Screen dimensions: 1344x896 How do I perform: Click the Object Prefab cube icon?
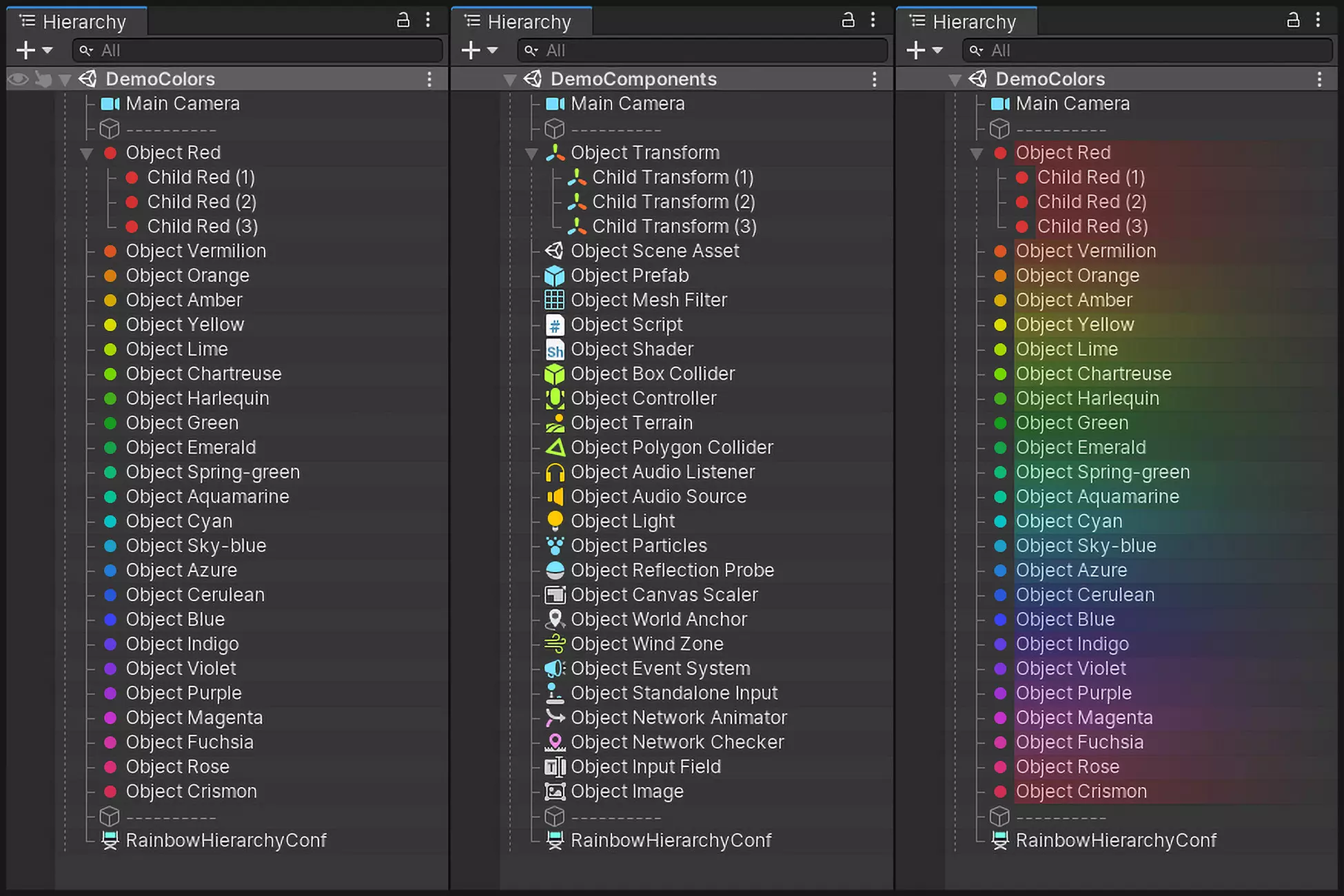(555, 276)
